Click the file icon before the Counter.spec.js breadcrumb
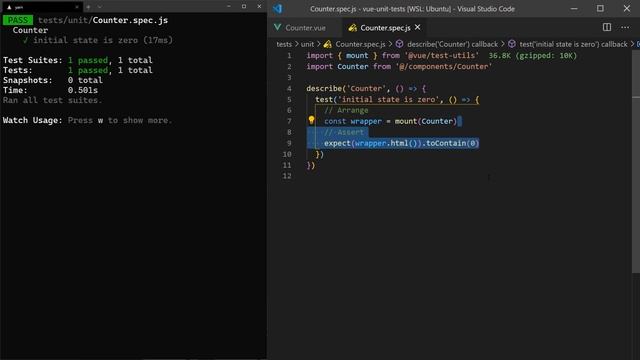Viewport: 640px width, 360px height. click(x=327, y=44)
